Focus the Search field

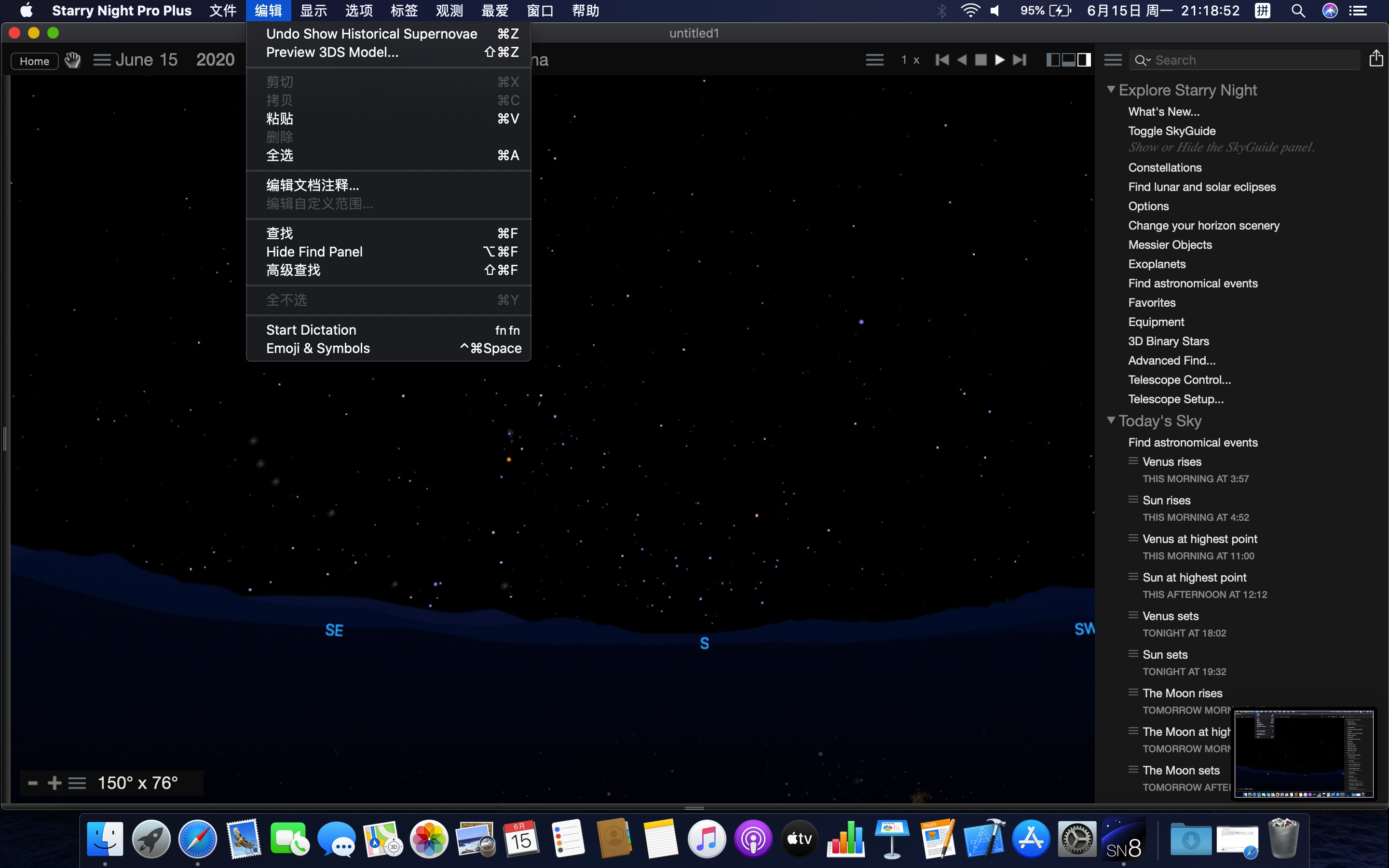coord(1245,60)
